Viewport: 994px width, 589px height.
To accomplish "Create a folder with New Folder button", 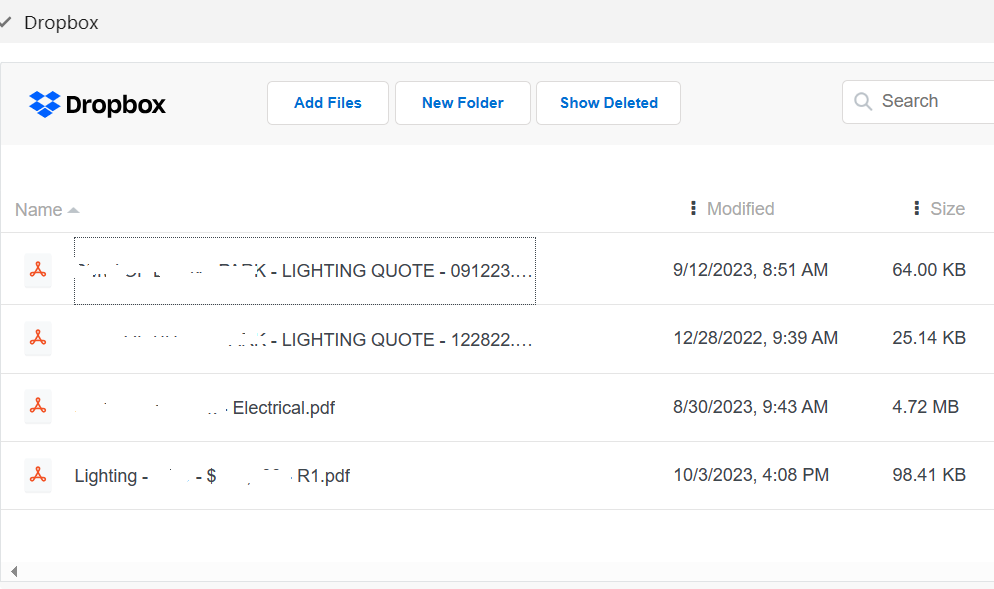I will coord(463,103).
